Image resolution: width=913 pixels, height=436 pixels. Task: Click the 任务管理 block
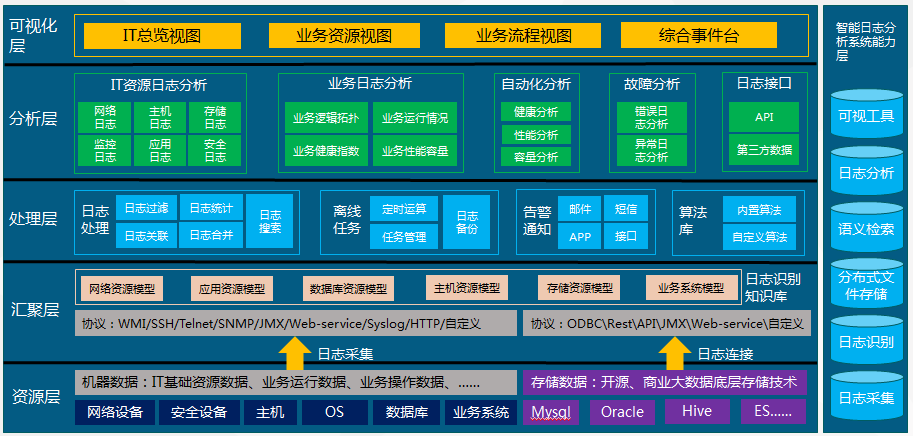coord(404,236)
